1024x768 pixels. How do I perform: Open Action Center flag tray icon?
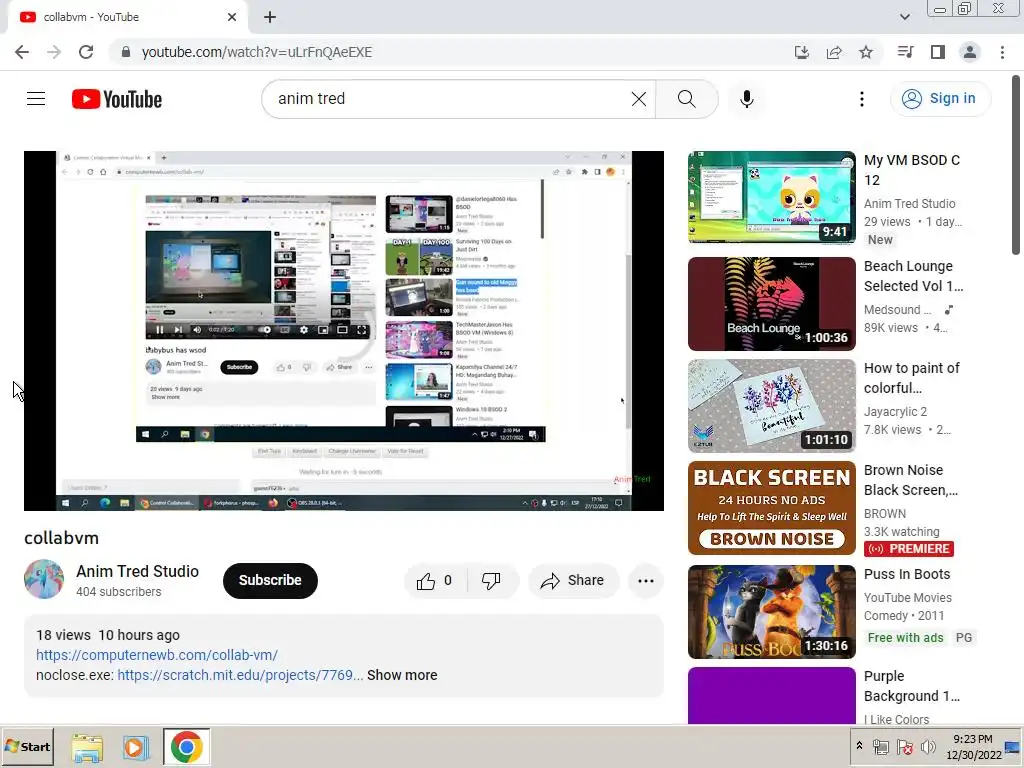(904, 747)
